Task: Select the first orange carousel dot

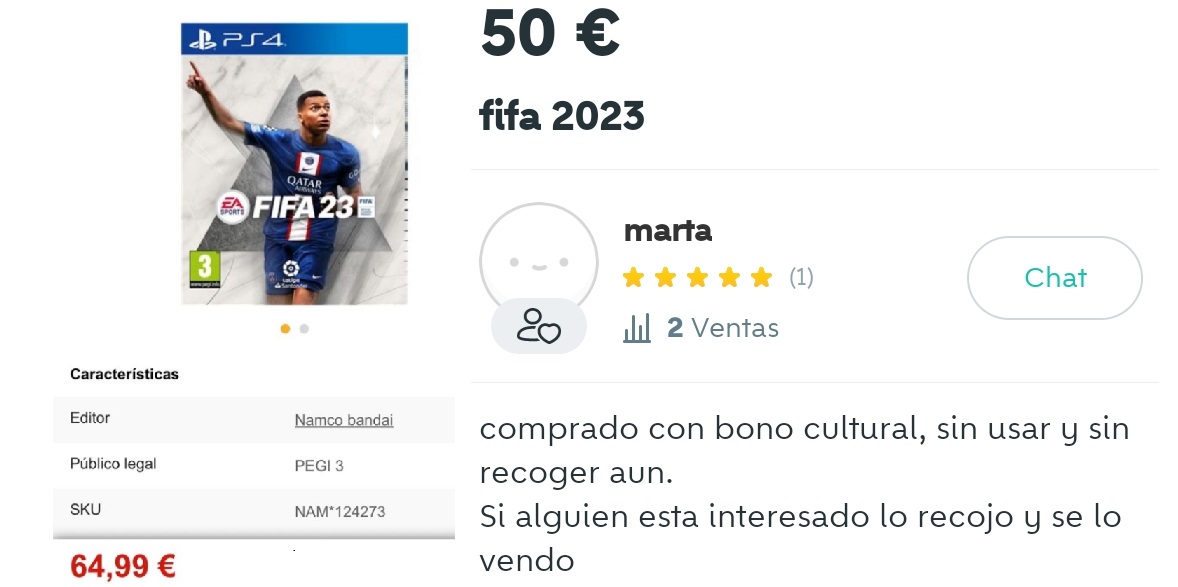Action: 285,328
